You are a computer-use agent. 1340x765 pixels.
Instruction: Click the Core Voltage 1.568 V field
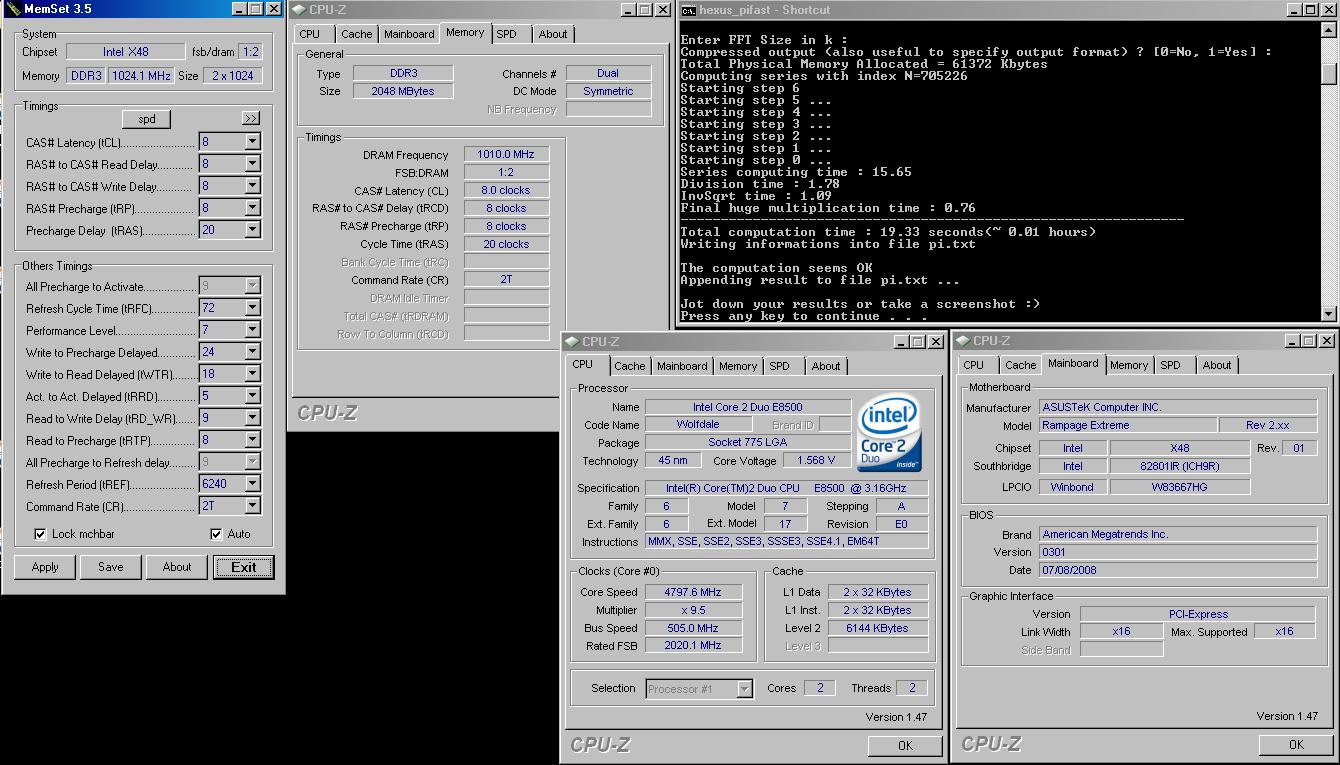[x=816, y=461]
